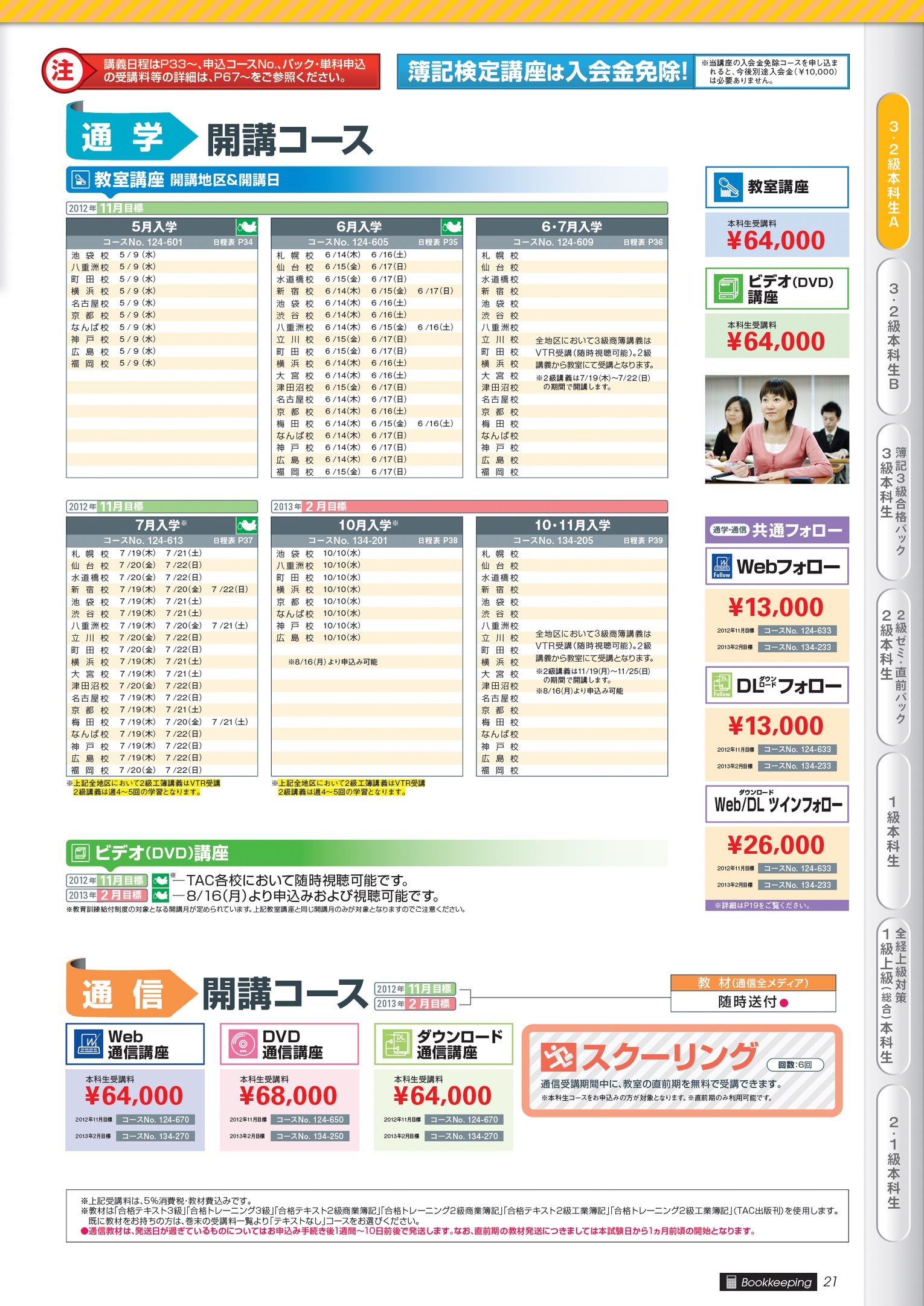The width and height of the screenshot is (924, 1306).
Task: Click the Web通信講座 laptop icon
Action: click(x=88, y=1044)
